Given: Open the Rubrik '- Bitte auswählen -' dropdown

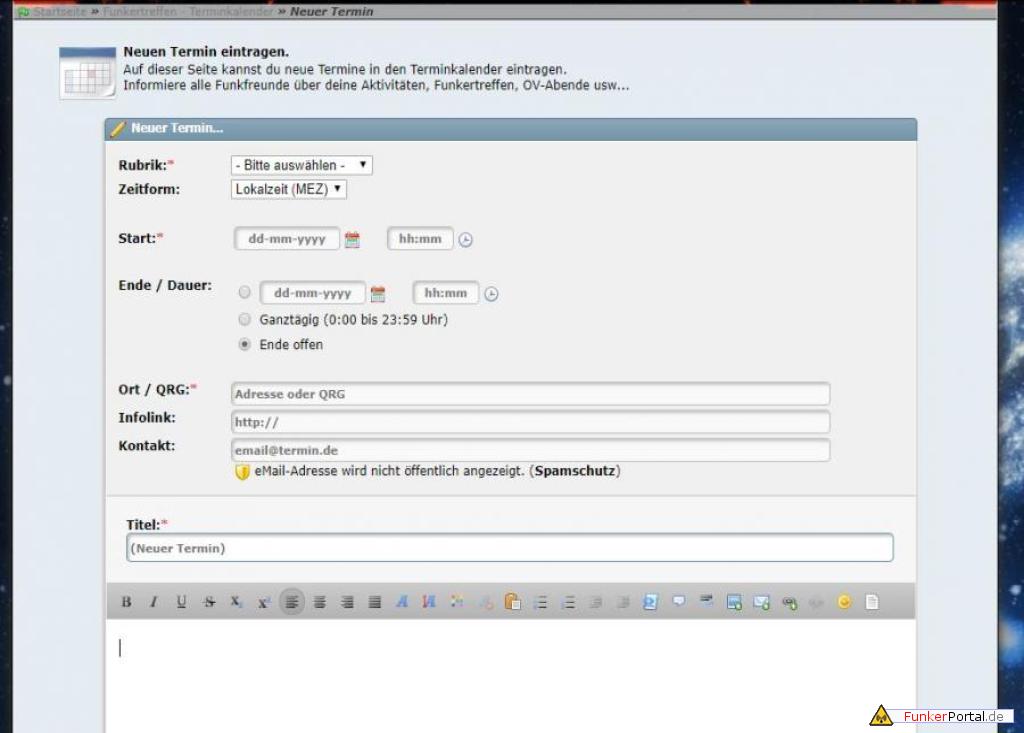Looking at the screenshot, I should 301,165.
